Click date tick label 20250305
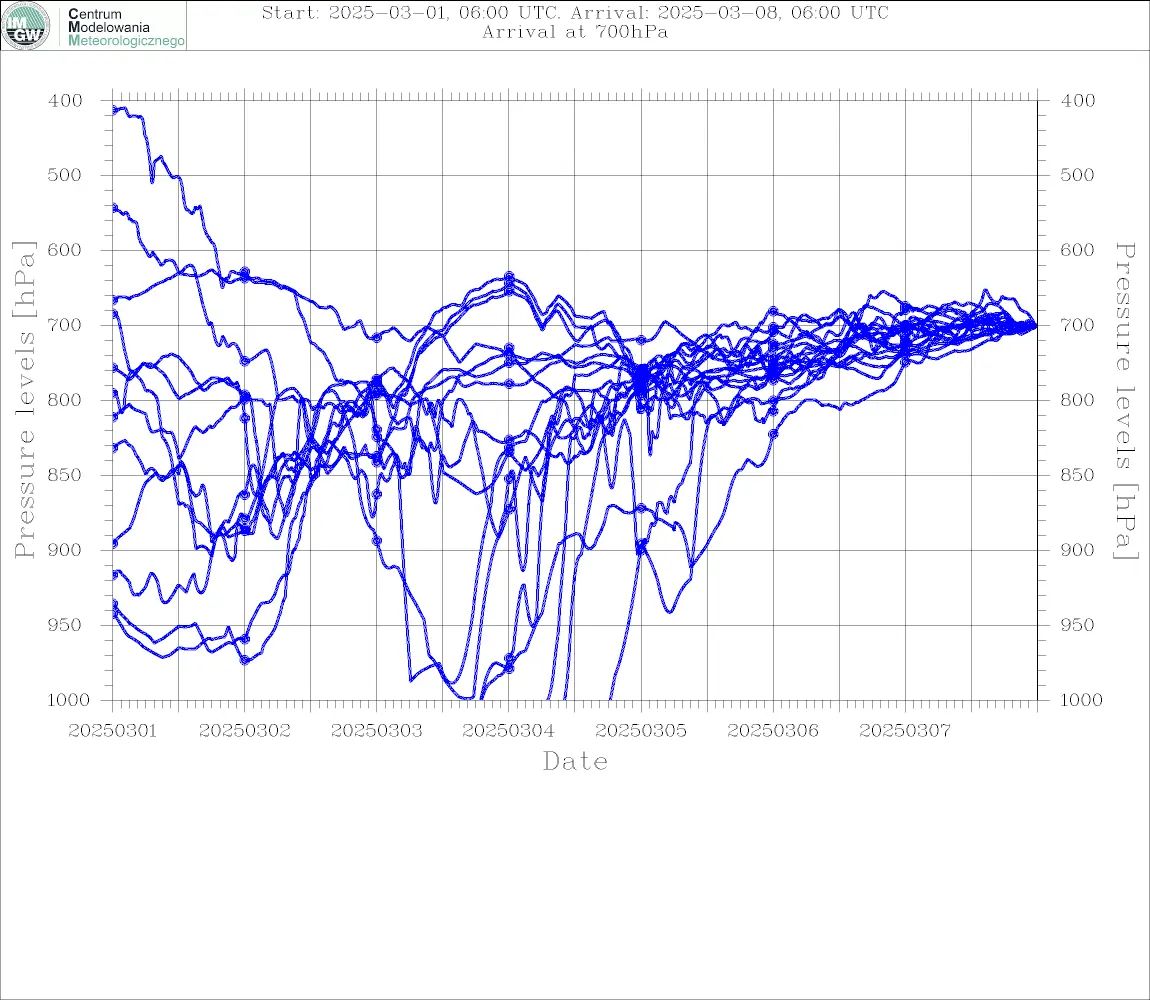The image size is (1150, 1000). tap(642, 731)
